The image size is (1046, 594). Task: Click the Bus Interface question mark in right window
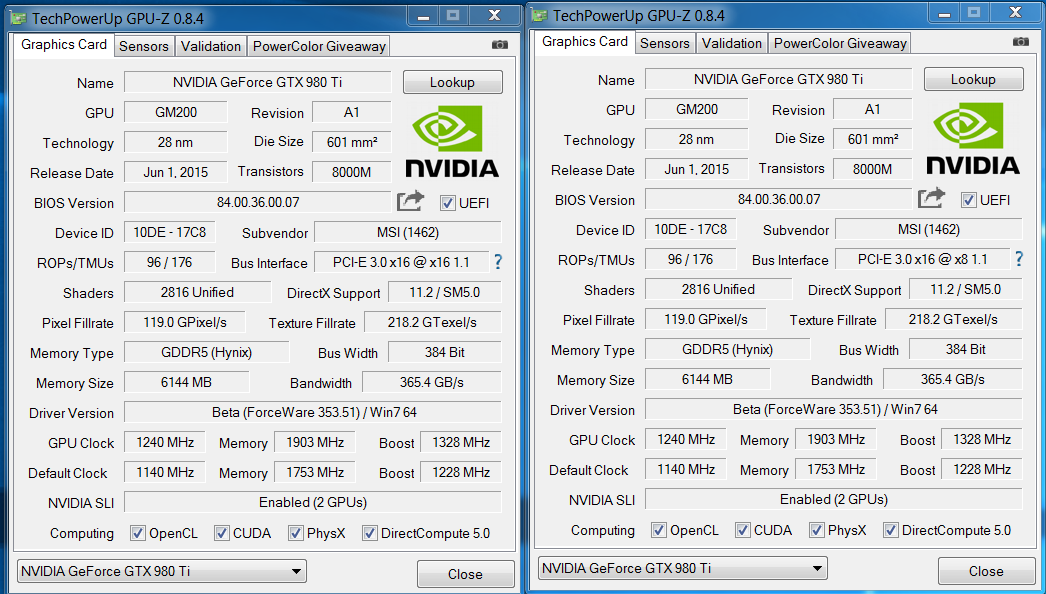click(1019, 258)
